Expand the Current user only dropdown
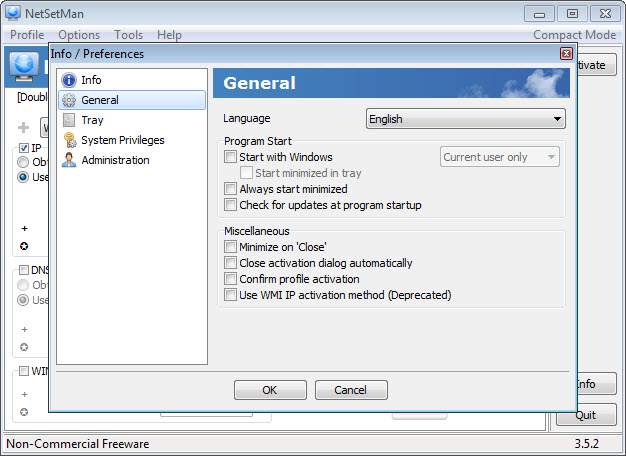 click(500, 157)
